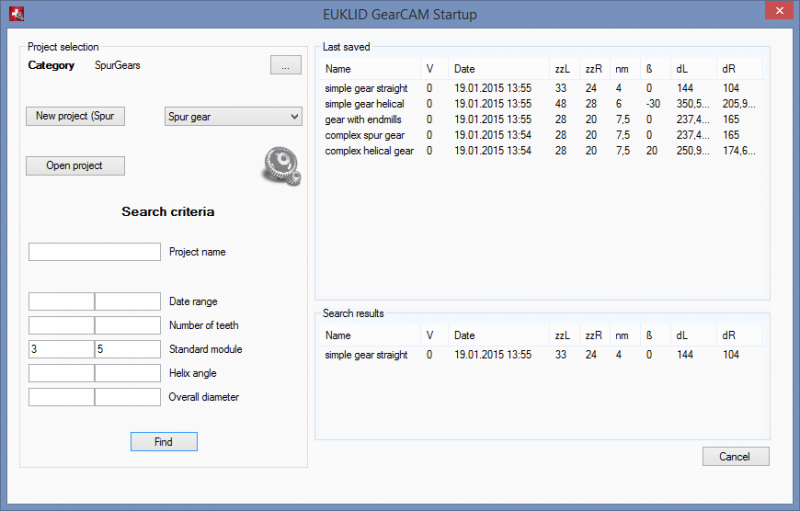800x511 pixels.
Task: Click the New project (Spur button
Action: point(75,116)
